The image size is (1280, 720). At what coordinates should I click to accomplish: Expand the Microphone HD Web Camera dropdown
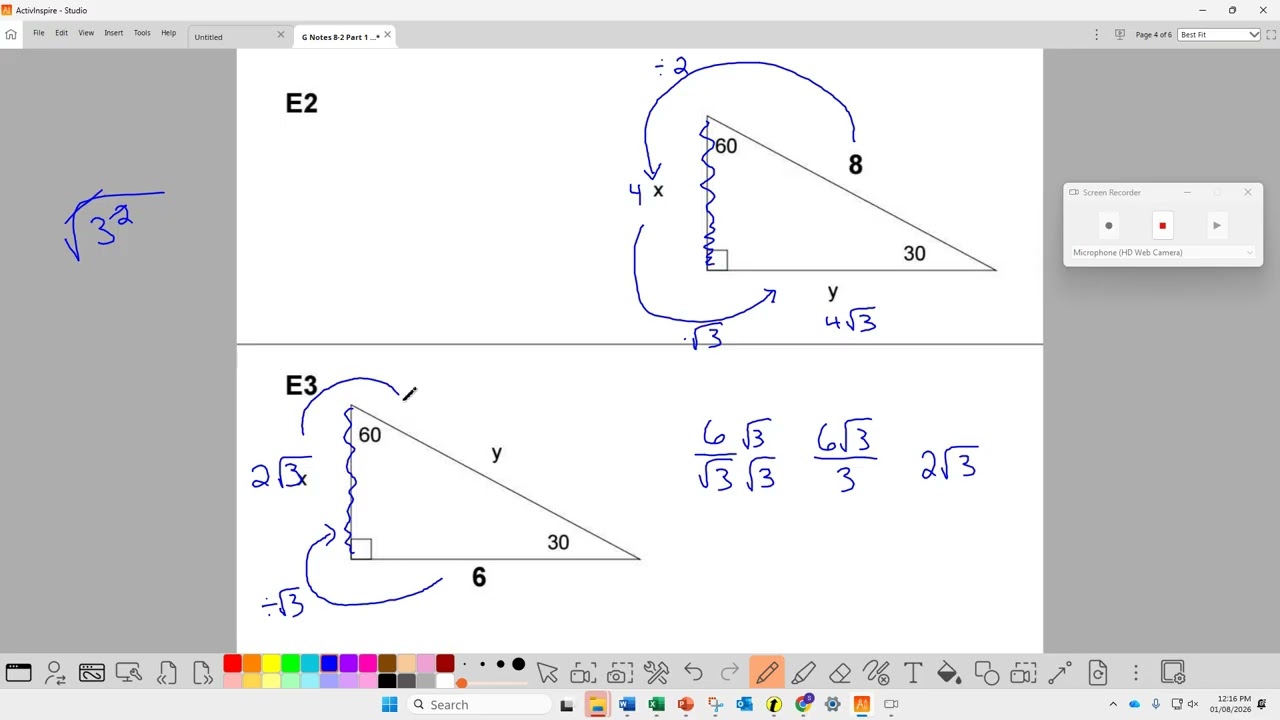click(x=1162, y=253)
